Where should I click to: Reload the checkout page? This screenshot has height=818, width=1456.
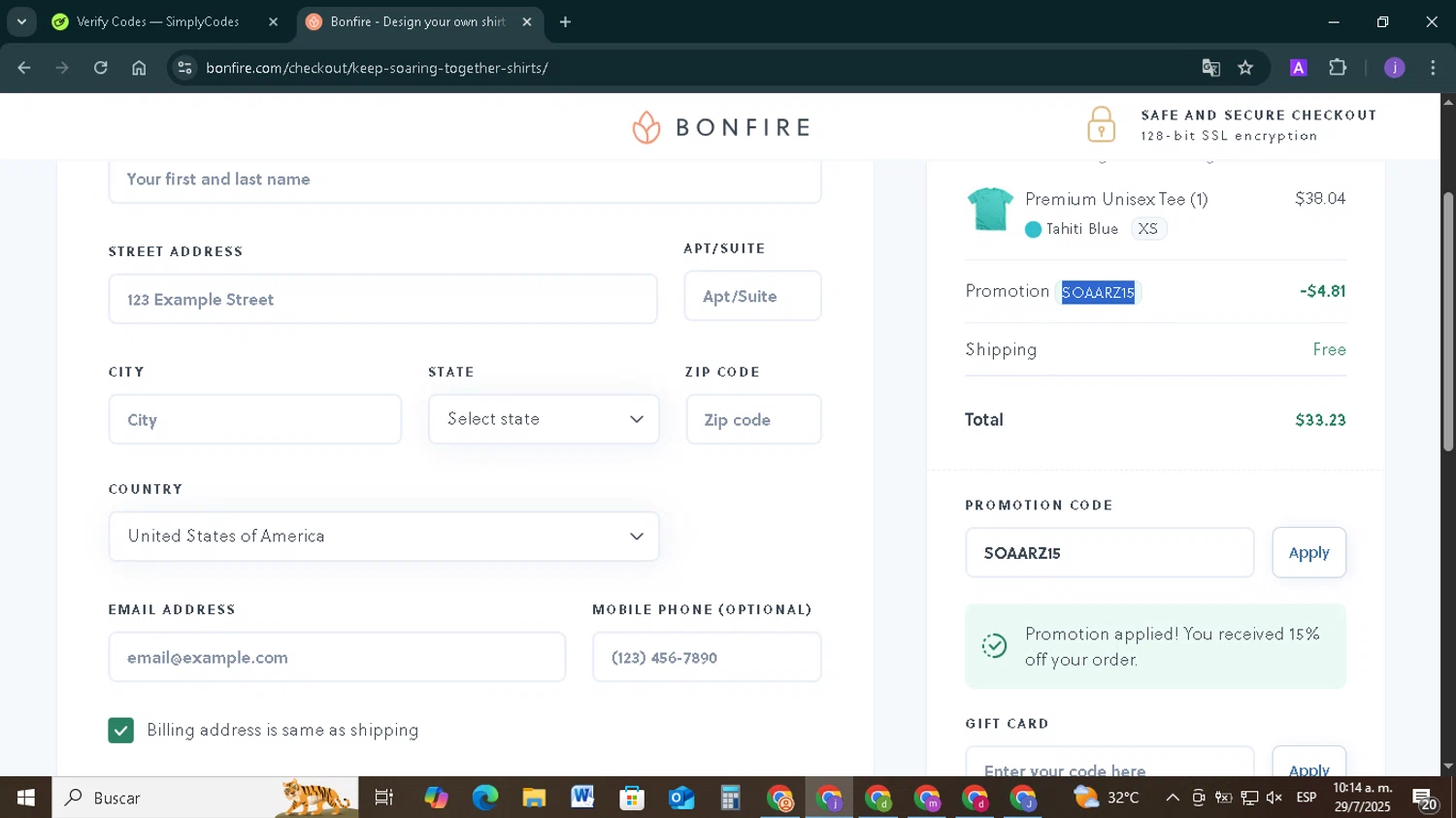(x=101, y=68)
